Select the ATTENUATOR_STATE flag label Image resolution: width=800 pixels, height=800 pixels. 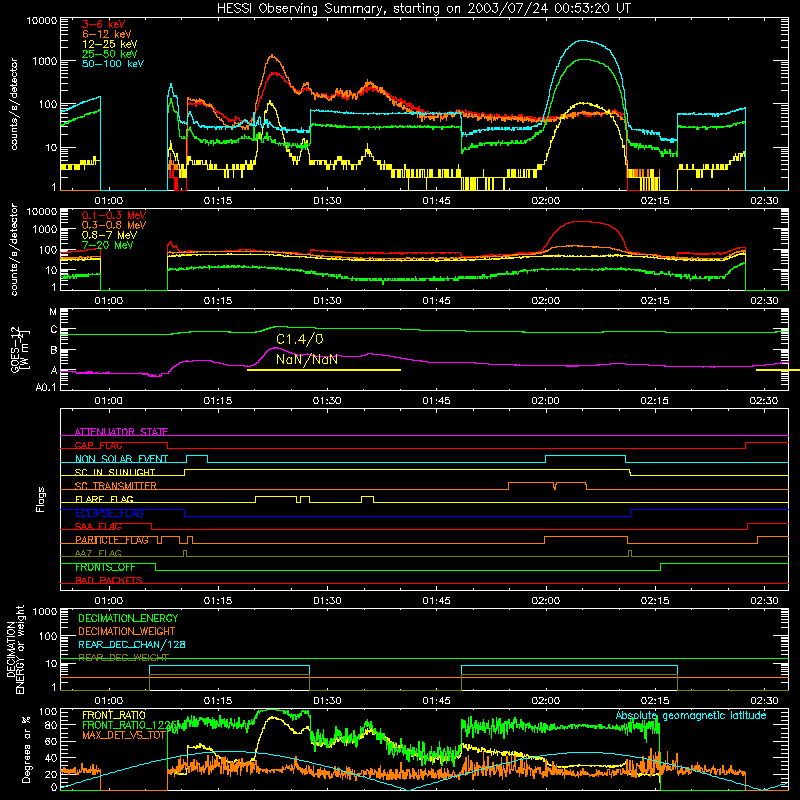(121, 432)
